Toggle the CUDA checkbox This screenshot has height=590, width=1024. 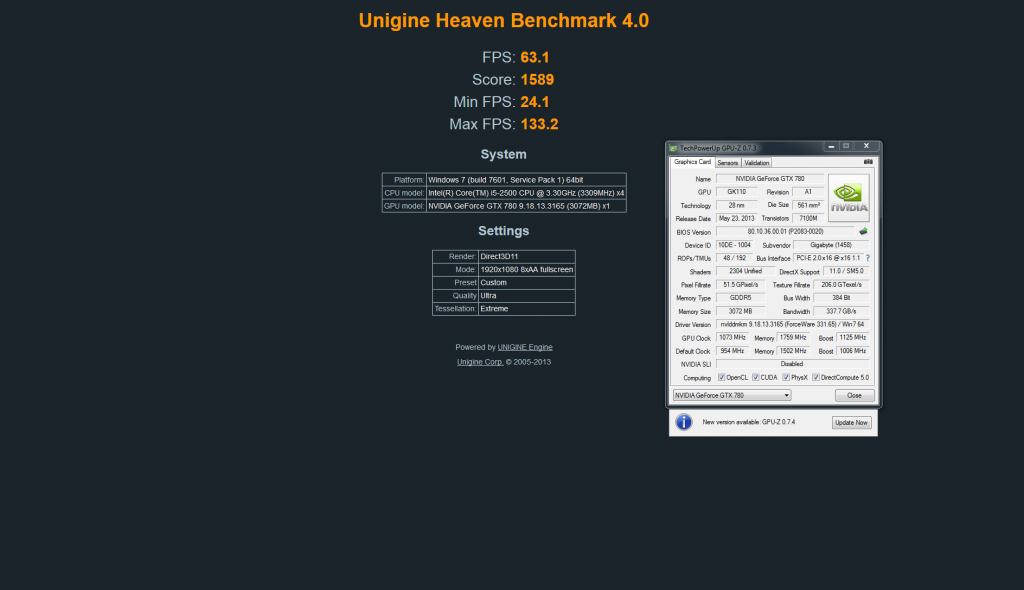click(x=754, y=378)
